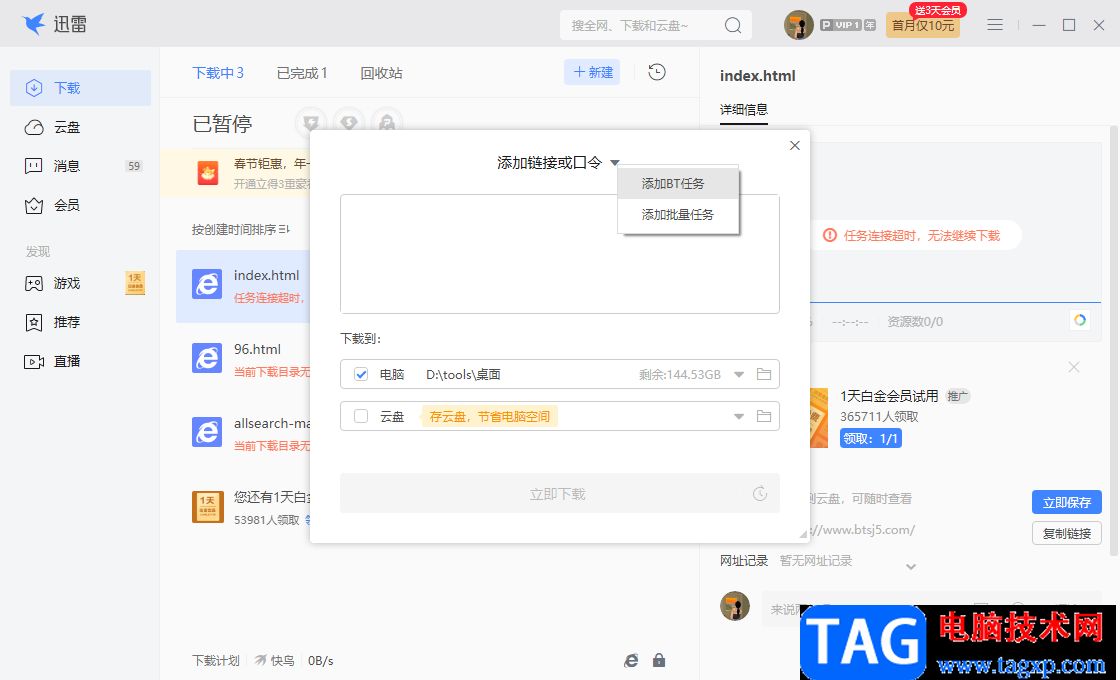Select the index.html download task row
Screen dimensions: 1120x680
pyautogui.click(x=243, y=286)
